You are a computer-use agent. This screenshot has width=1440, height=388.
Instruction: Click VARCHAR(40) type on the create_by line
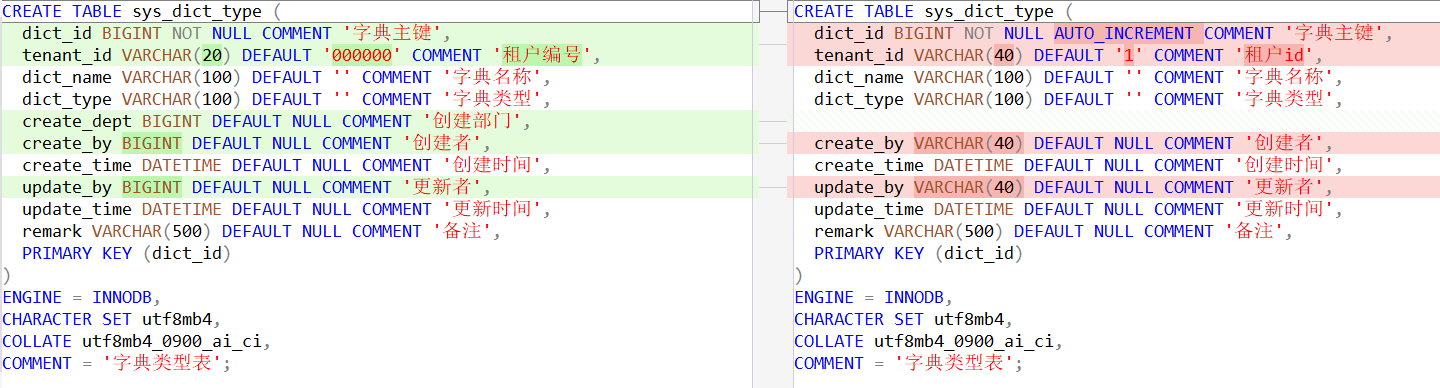coord(969,143)
